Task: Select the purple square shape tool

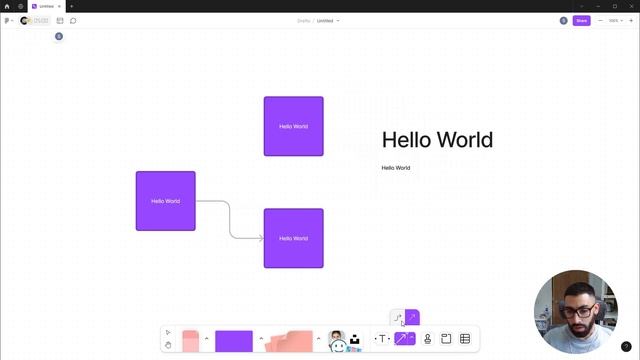Action: coord(234,341)
